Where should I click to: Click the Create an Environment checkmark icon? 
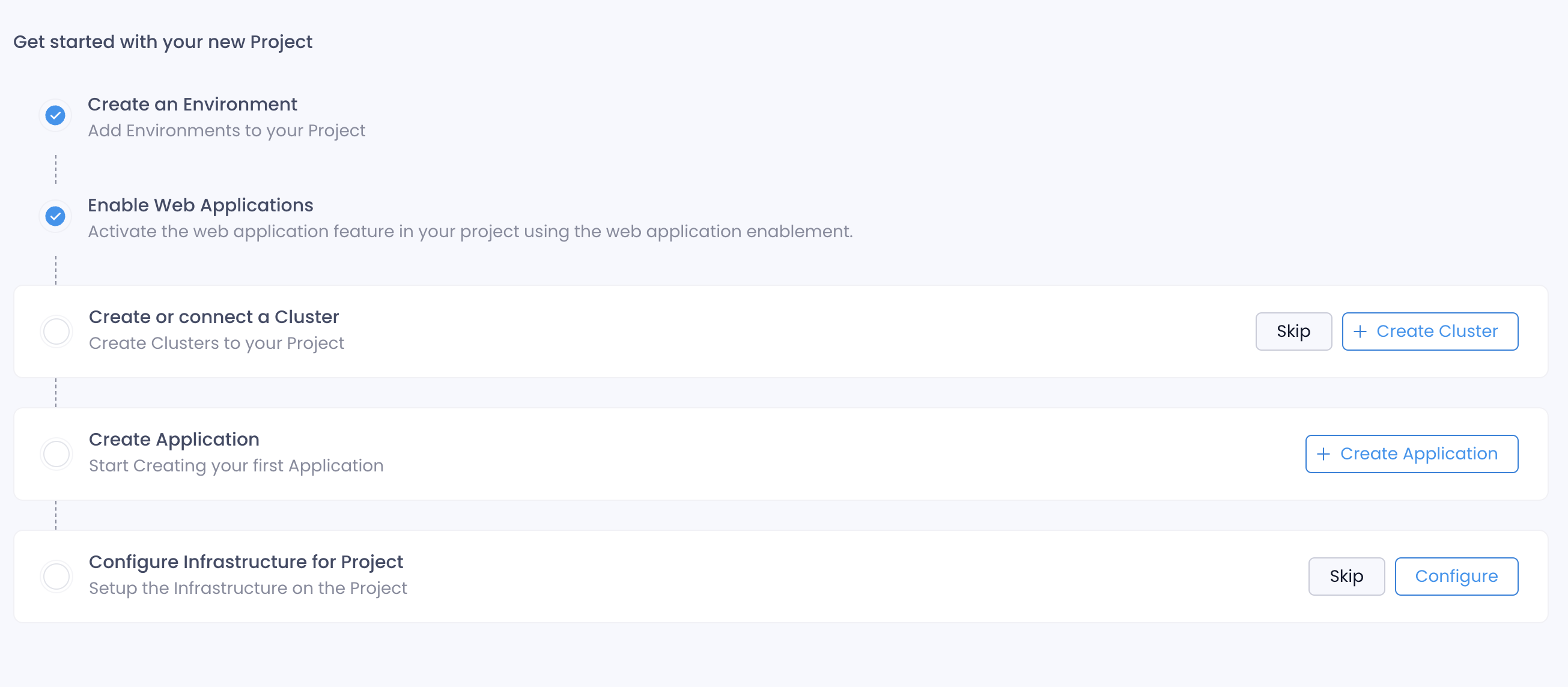[x=55, y=115]
